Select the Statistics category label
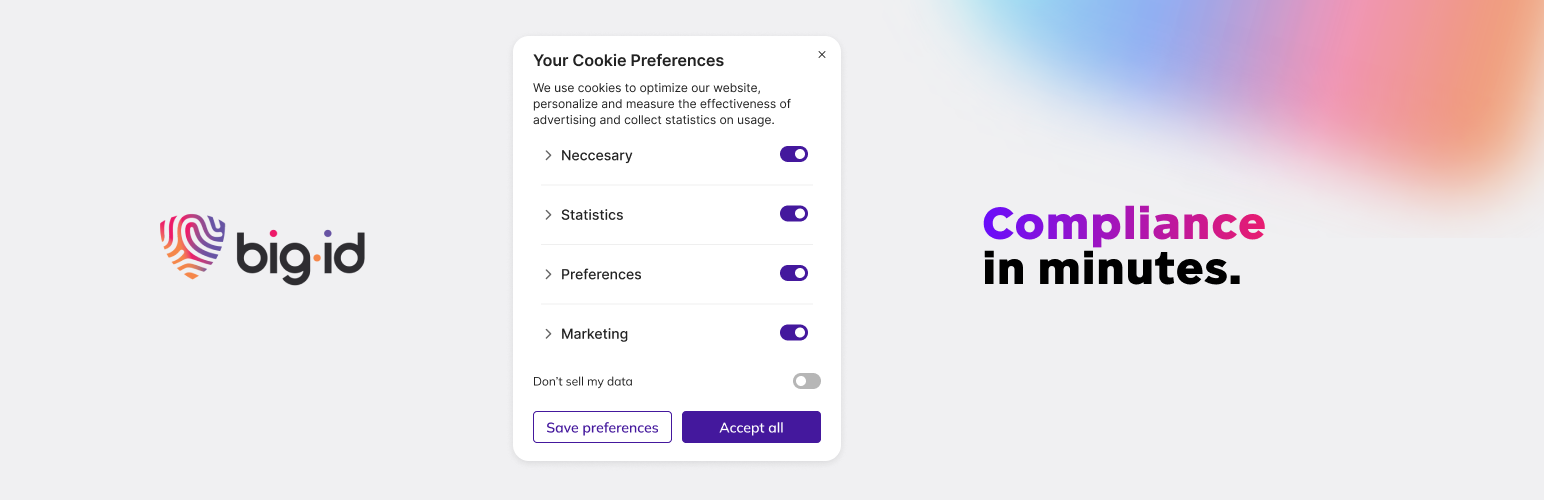 (x=592, y=215)
